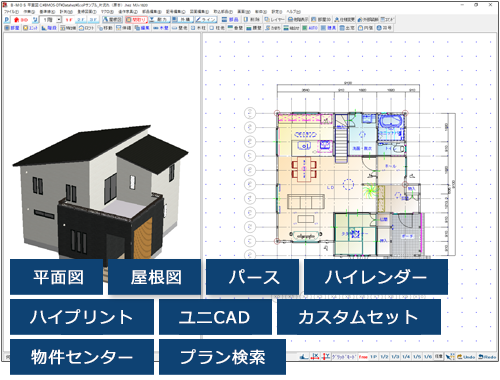Set grid snap to 1/2
Image resolution: width=500 pixels, height=380 pixels.
[x=384, y=357]
